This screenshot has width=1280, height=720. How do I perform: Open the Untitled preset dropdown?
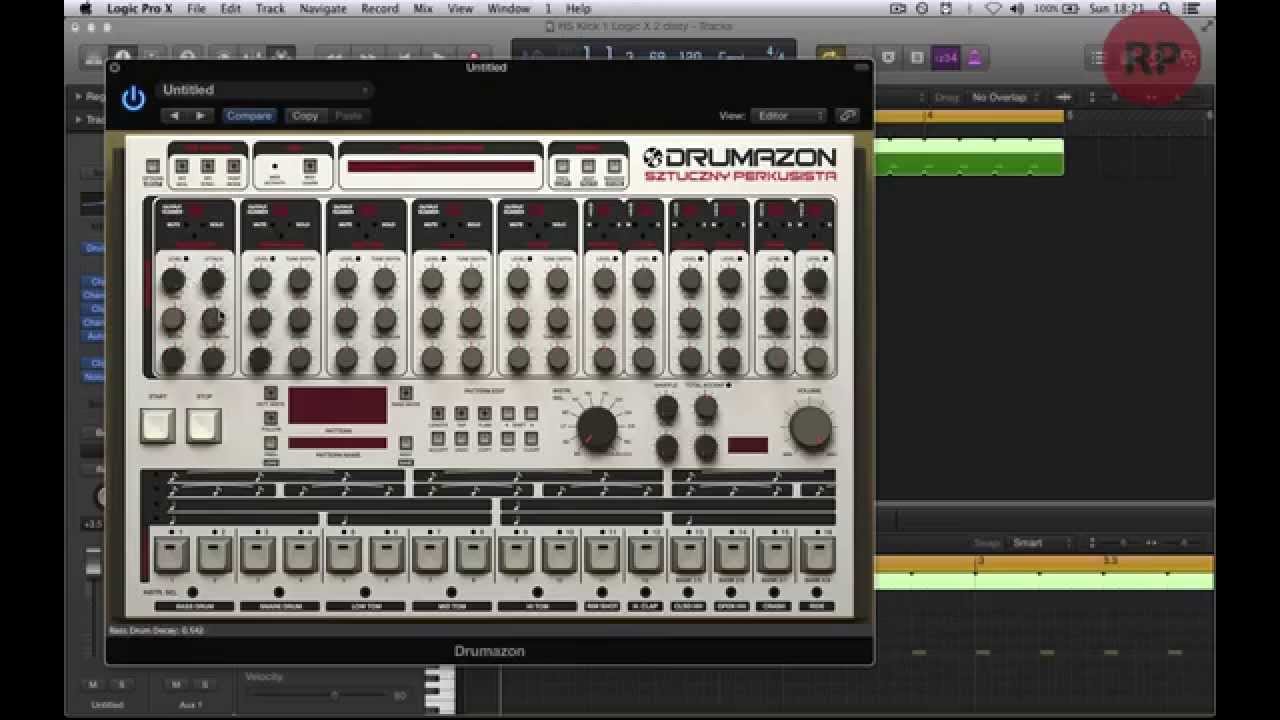(x=264, y=90)
